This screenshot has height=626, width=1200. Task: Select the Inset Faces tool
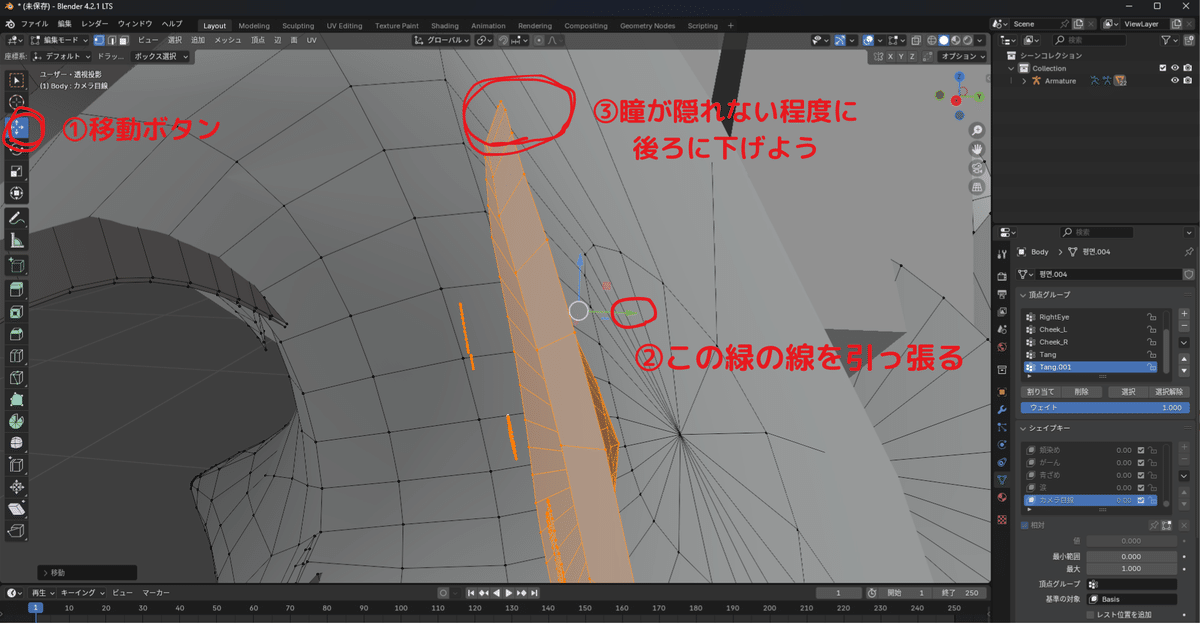(17, 312)
